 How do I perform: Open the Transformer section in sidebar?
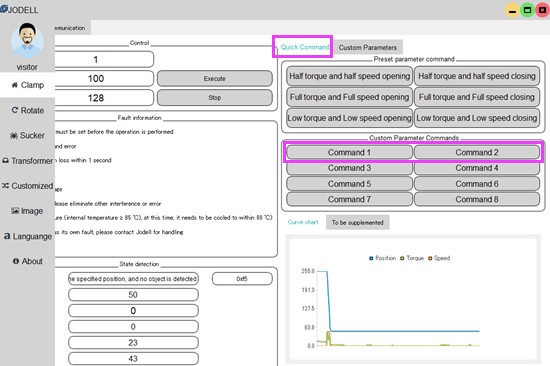27,161
